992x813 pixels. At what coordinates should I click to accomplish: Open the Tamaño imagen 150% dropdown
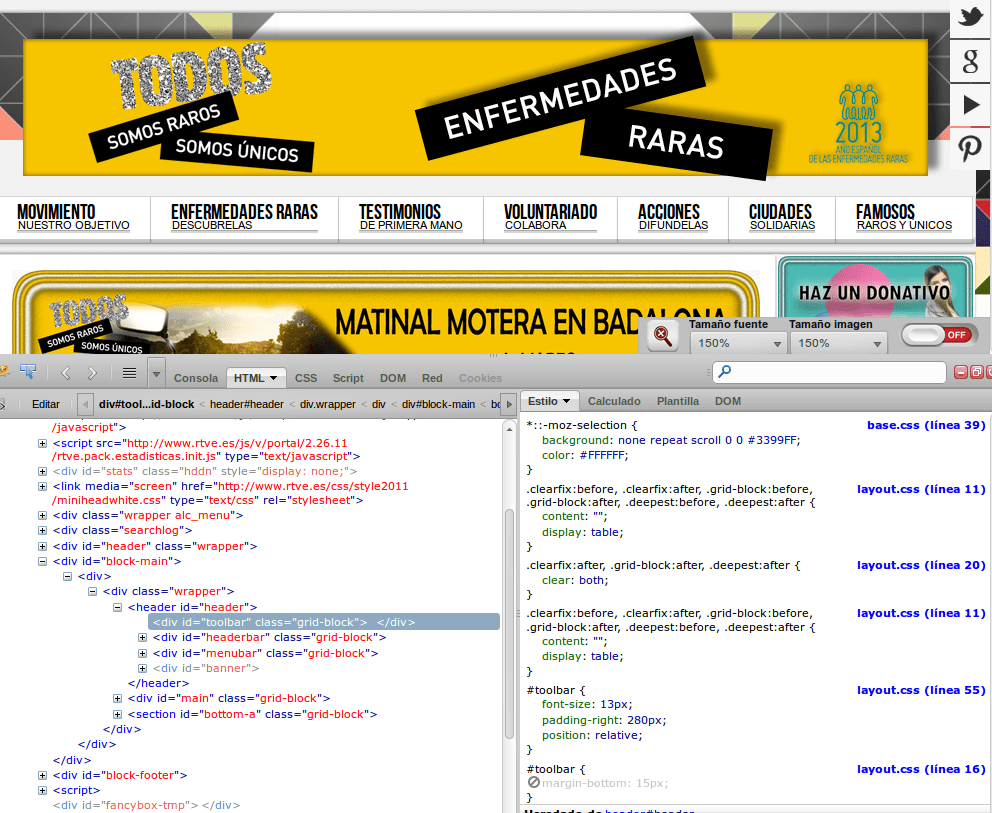pyautogui.click(x=838, y=344)
